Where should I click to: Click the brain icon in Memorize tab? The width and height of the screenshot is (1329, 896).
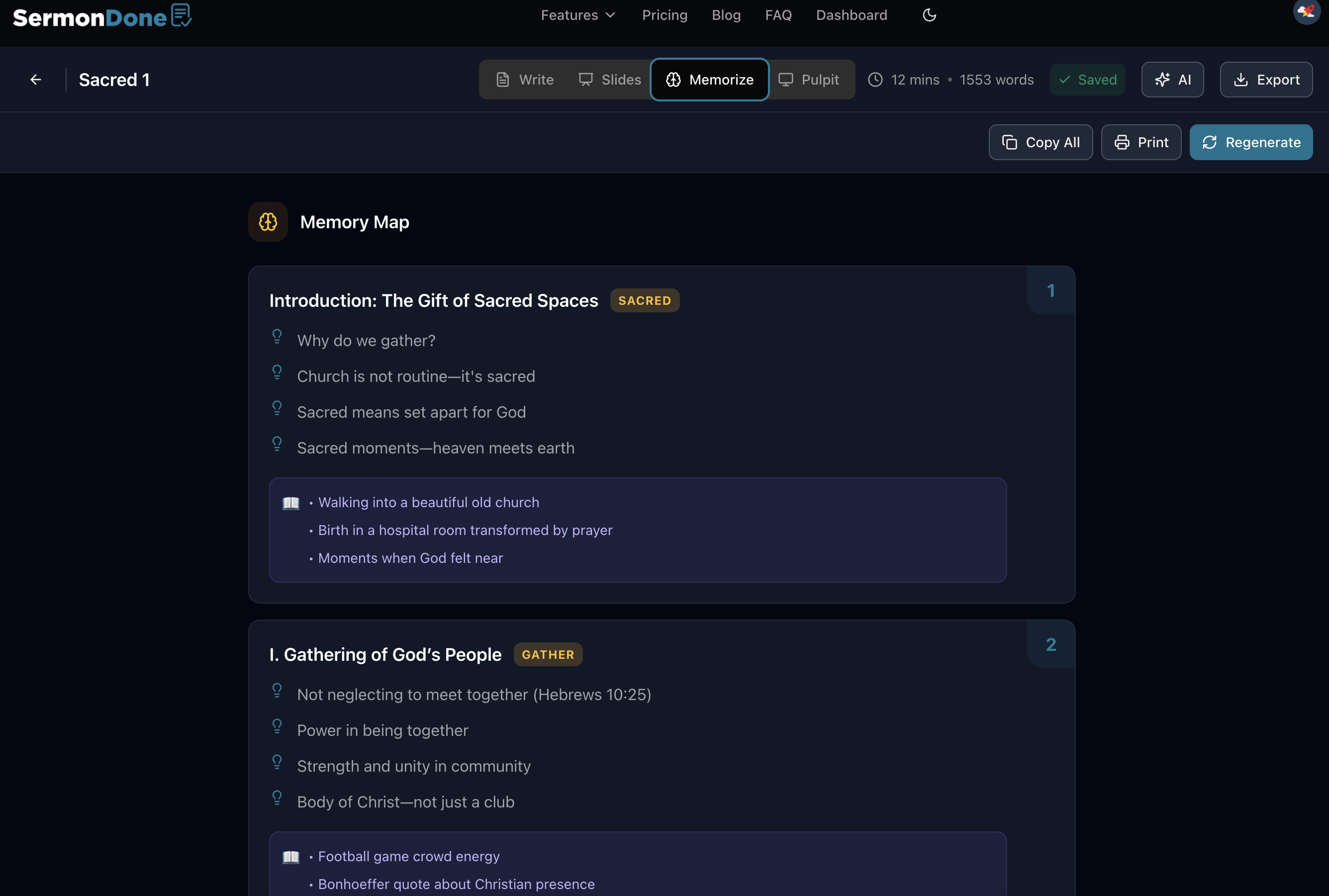point(673,80)
